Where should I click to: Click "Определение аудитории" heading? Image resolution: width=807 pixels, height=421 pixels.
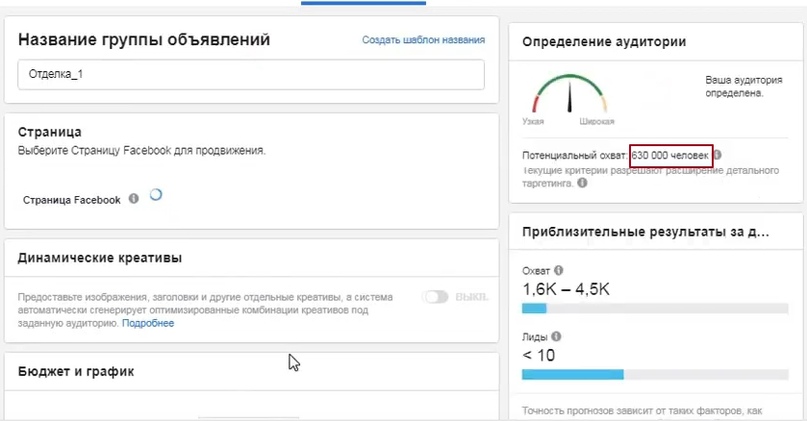click(604, 42)
